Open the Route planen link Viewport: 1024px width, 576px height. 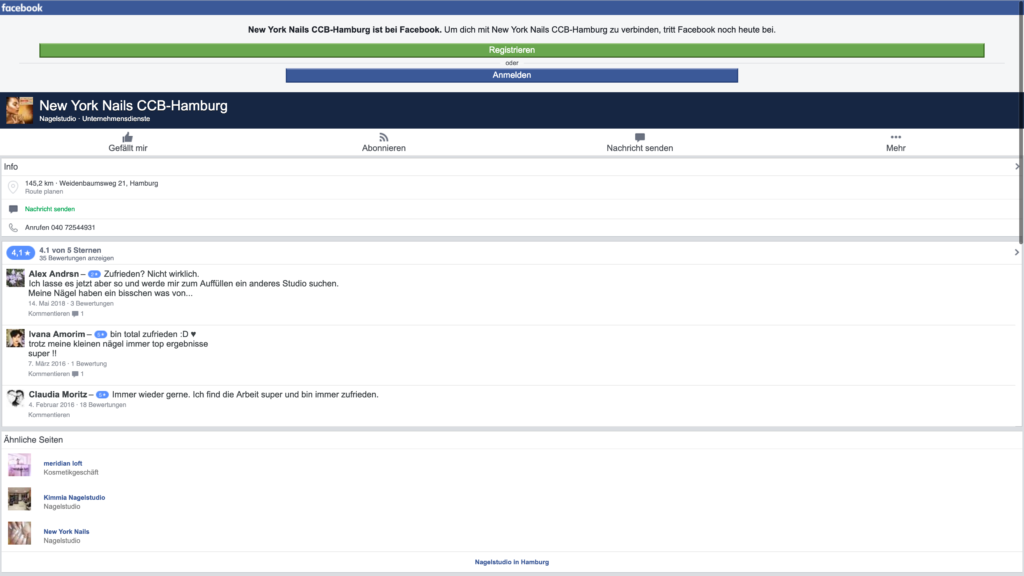point(43,190)
